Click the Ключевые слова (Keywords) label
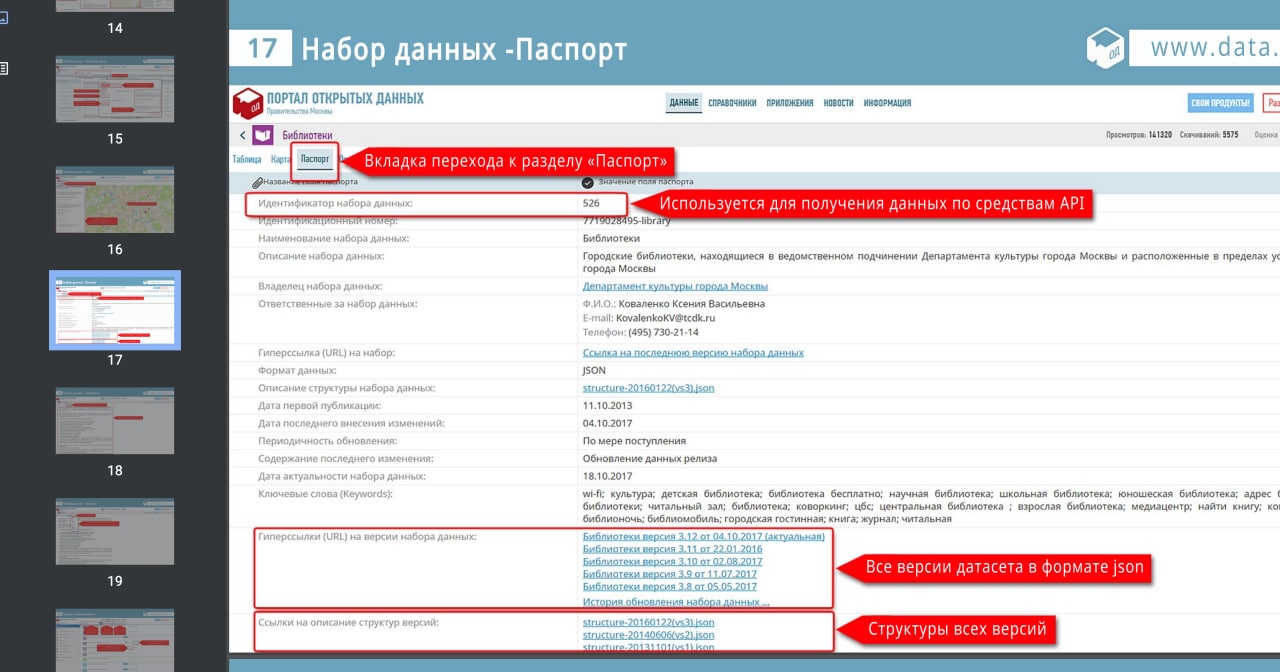The width and height of the screenshot is (1280, 672). [x=325, y=494]
